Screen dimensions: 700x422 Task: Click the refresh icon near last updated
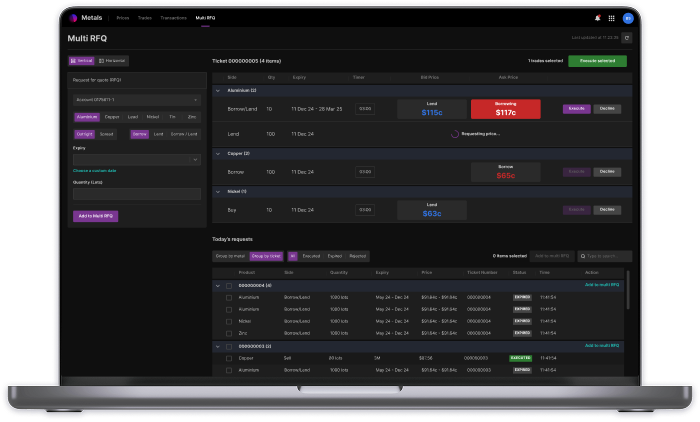(627, 38)
